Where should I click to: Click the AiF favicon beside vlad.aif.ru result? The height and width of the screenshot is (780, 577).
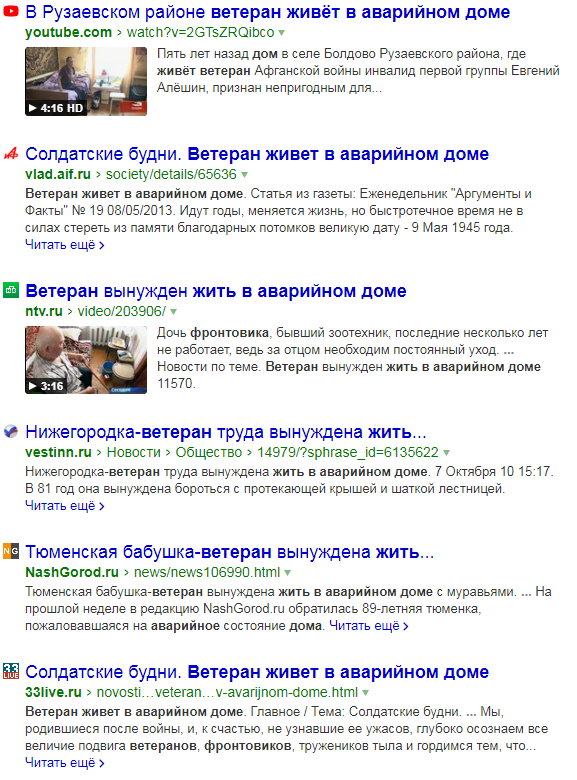[11, 154]
